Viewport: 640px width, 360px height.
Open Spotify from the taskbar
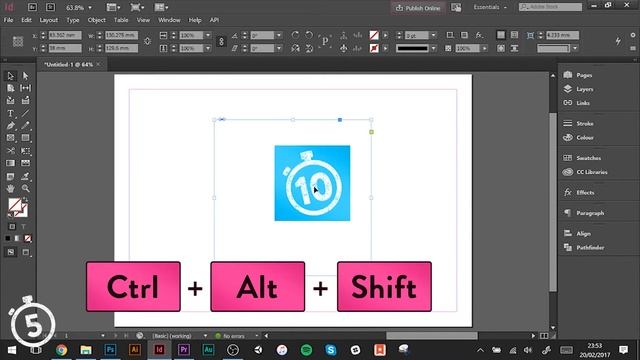(x=306, y=350)
